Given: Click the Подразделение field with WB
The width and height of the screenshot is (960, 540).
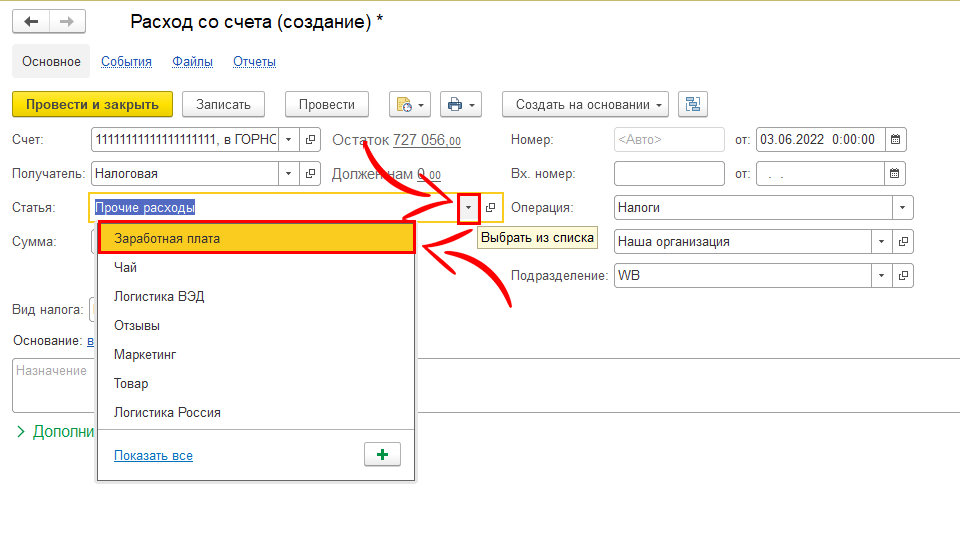Looking at the screenshot, I should [x=743, y=276].
